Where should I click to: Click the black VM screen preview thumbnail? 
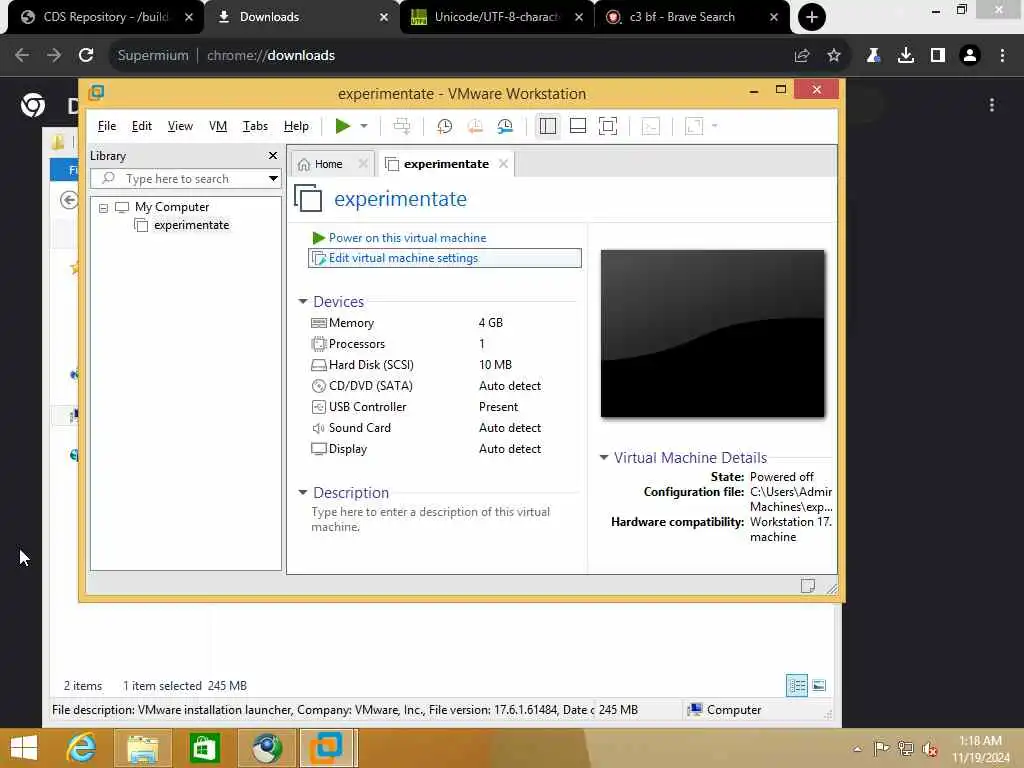coord(712,333)
